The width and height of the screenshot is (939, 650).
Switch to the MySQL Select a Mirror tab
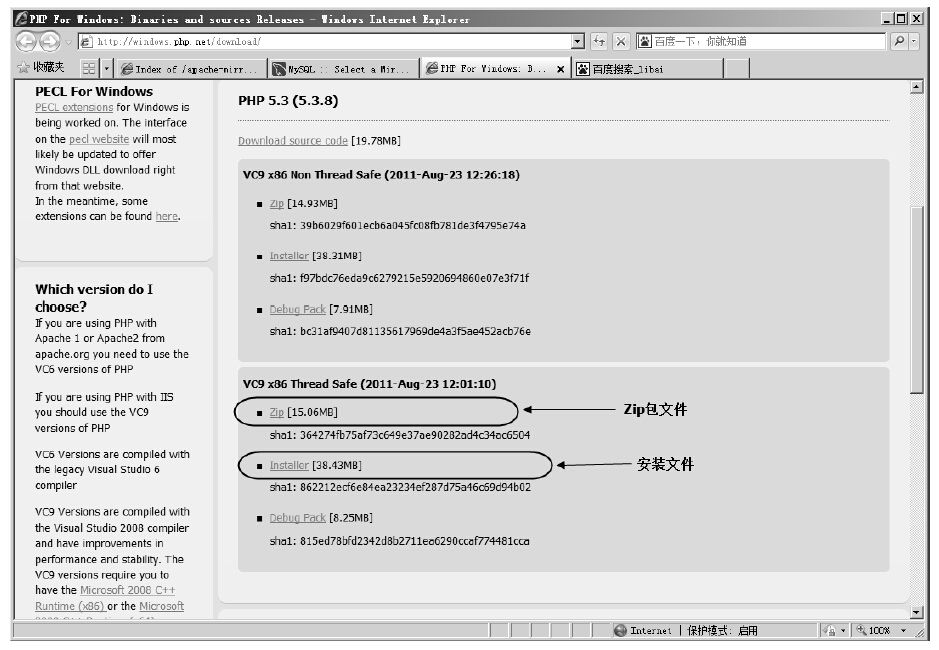343,69
